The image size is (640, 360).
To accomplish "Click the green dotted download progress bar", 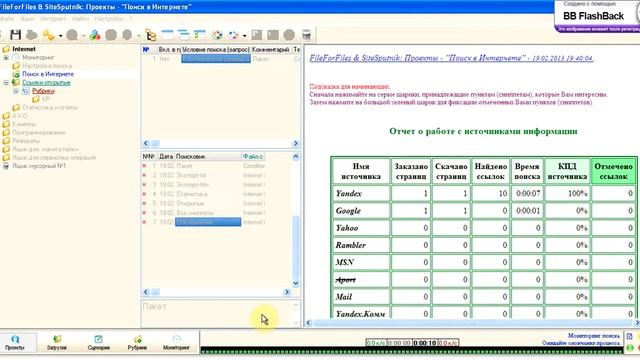I will click(411, 350).
